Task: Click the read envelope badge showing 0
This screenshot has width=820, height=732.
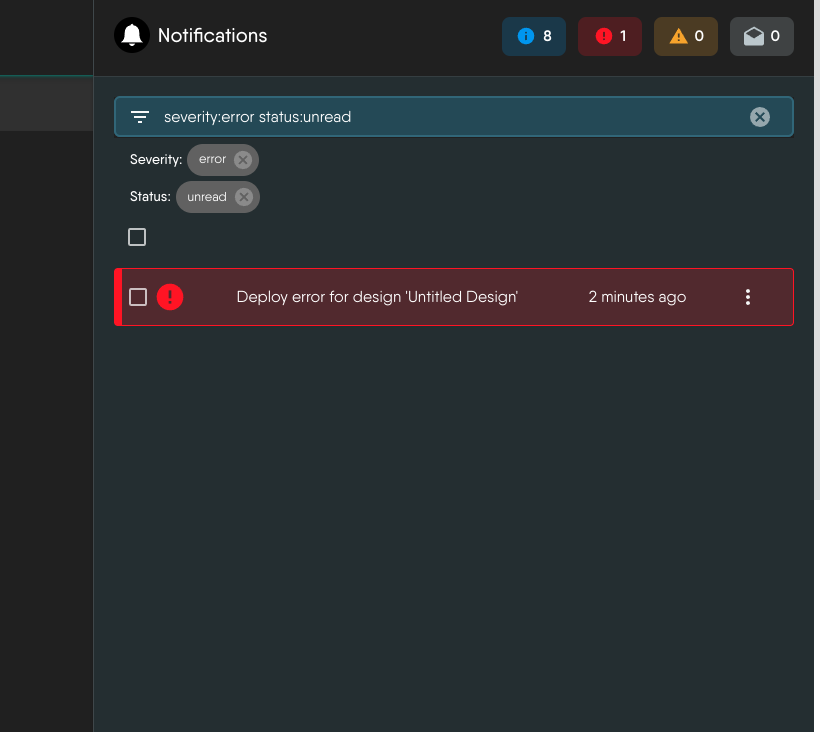Action: pyautogui.click(x=762, y=36)
